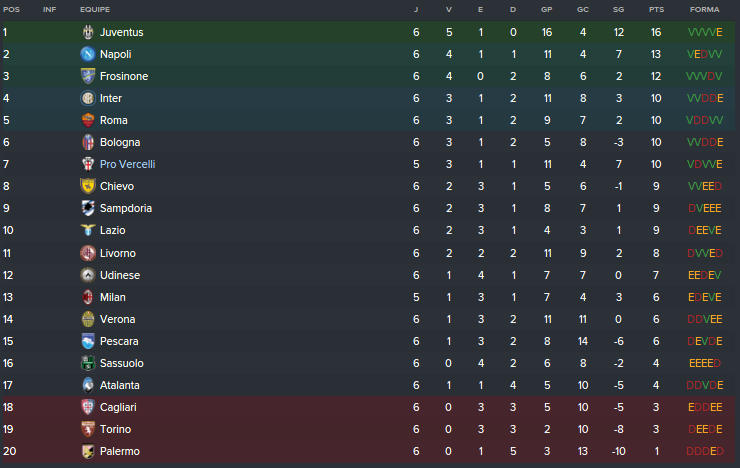740x468 pixels.
Task: Click the Milan club crest icon
Action: click(x=87, y=297)
